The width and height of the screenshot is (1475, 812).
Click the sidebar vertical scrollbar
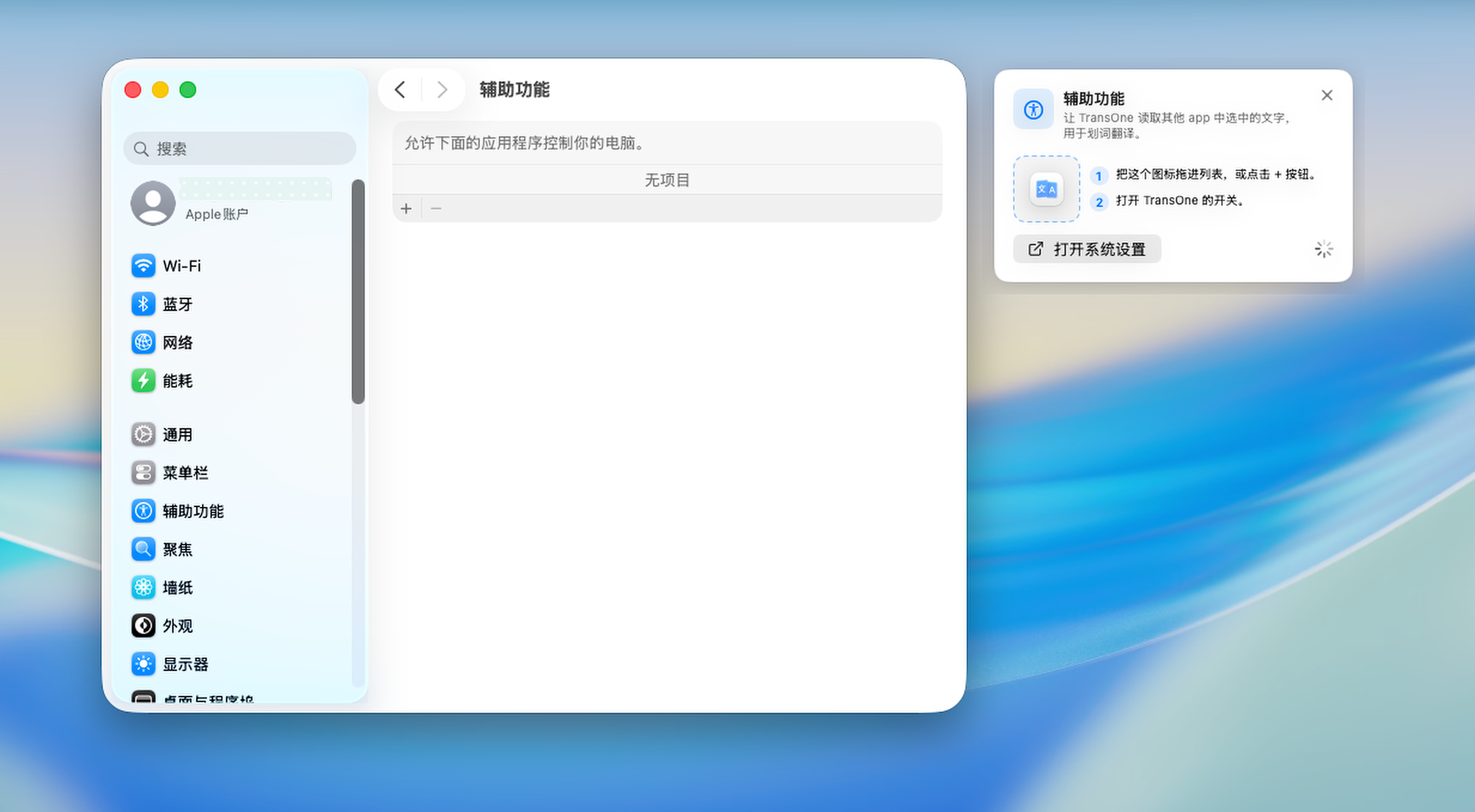tap(358, 292)
